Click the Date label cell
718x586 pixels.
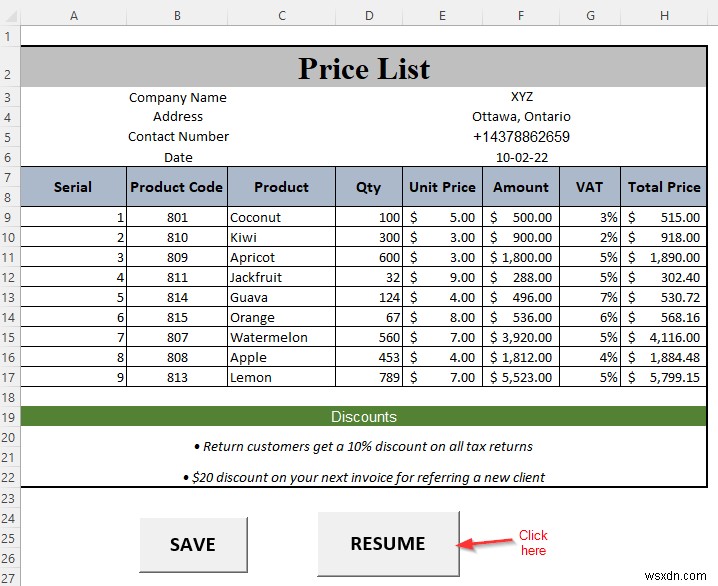(178, 157)
